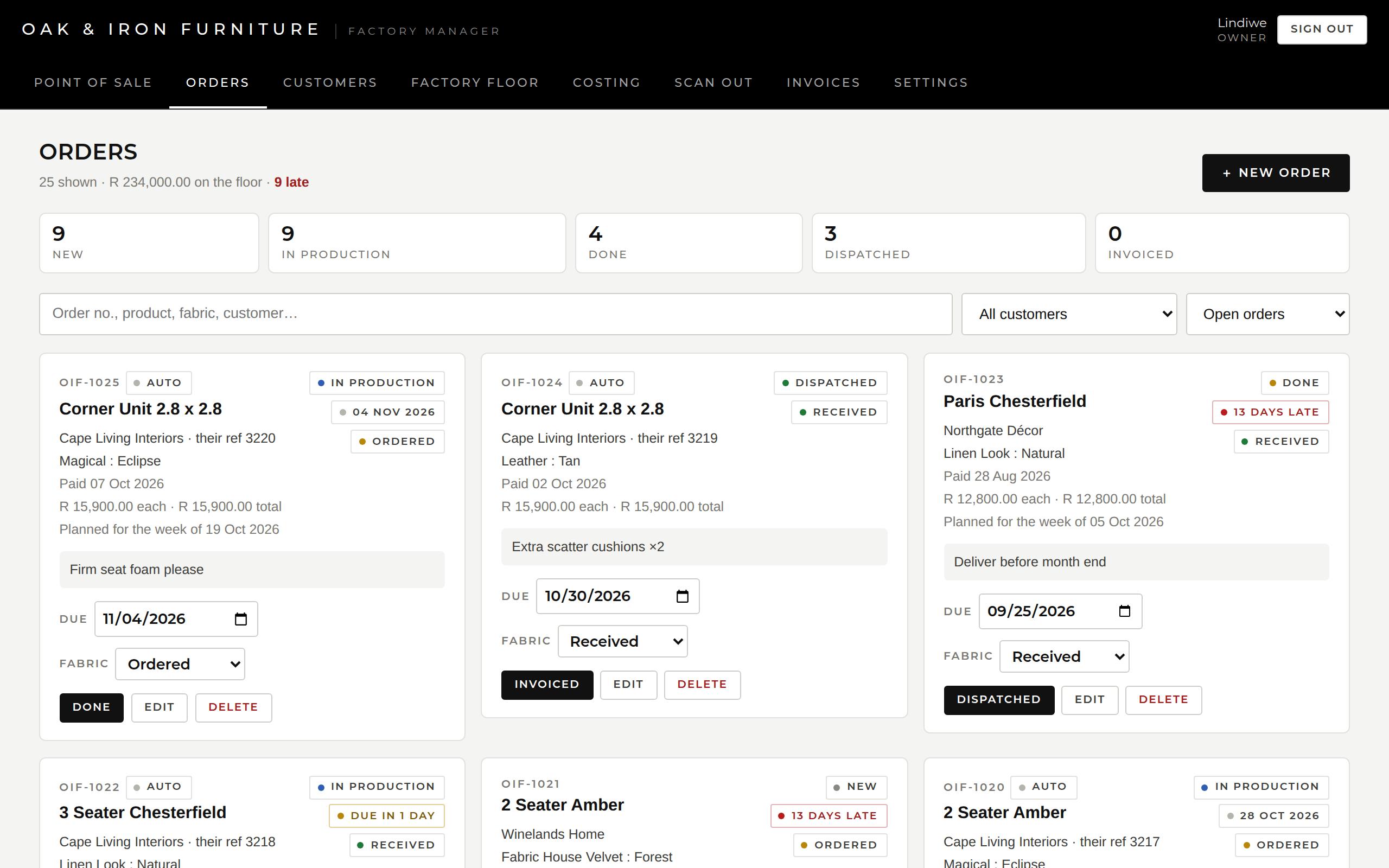
Task: Click the Ordered badge on OIF-1025
Action: [398, 442]
